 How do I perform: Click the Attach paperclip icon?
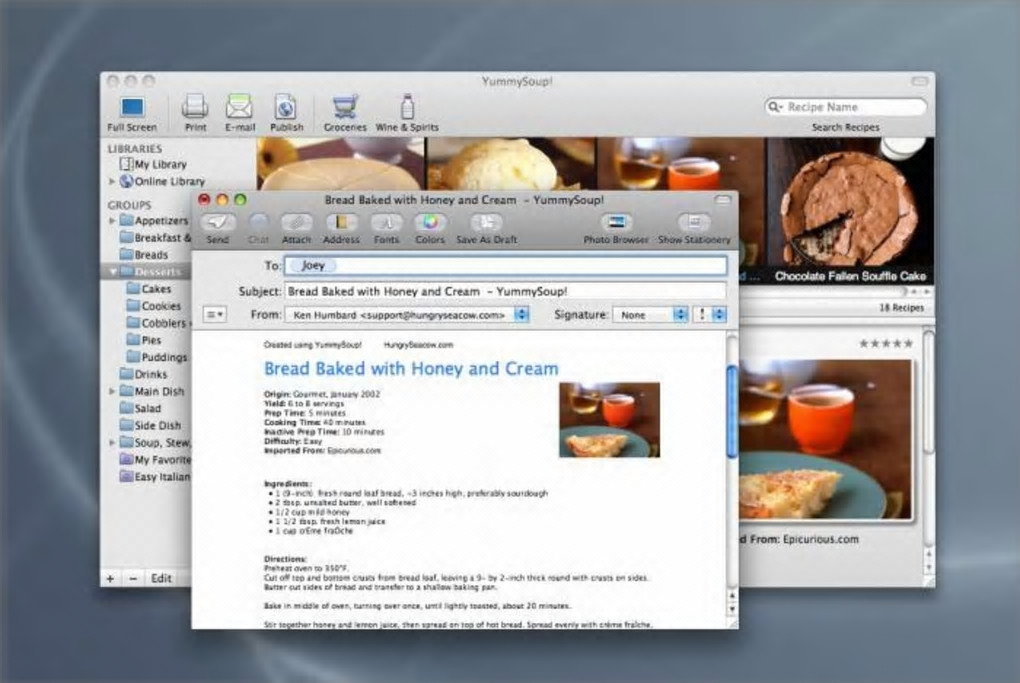[297, 222]
